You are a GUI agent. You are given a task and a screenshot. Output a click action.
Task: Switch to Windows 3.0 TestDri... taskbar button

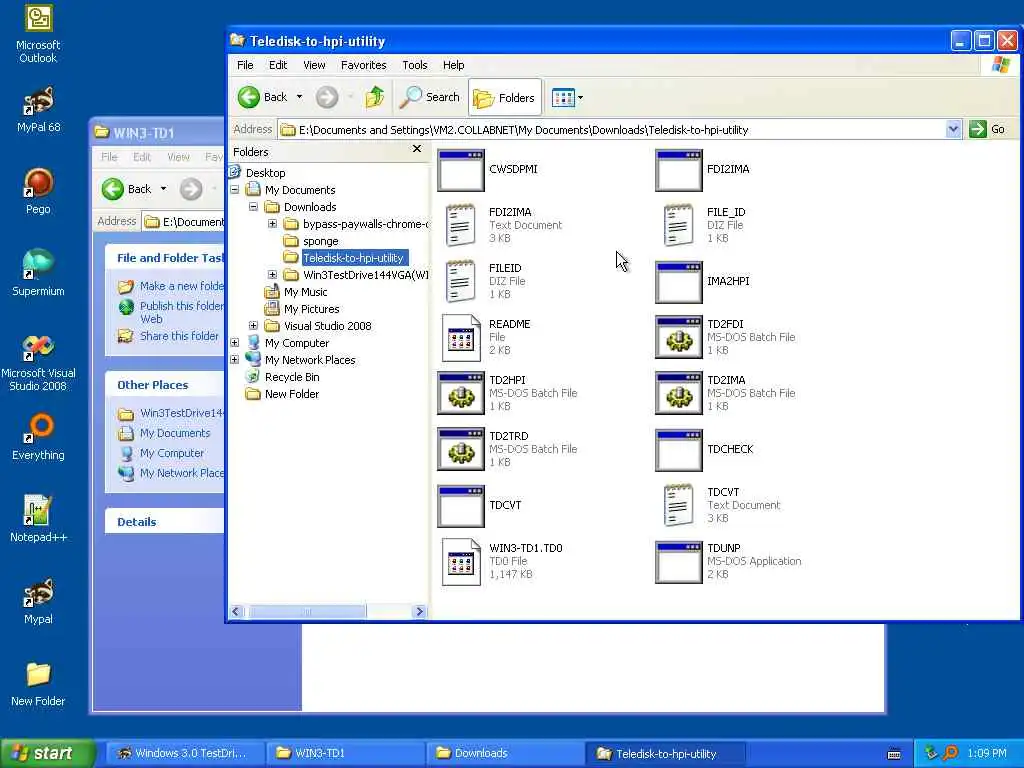pyautogui.click(x=184, y=753)
